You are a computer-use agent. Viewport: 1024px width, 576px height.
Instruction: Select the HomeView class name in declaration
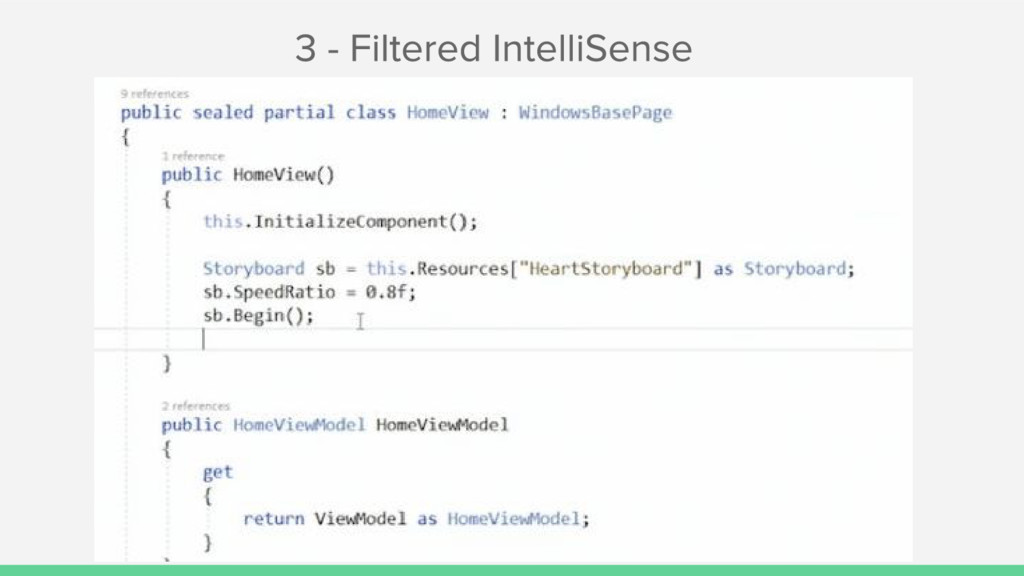(x=447, y=112)
